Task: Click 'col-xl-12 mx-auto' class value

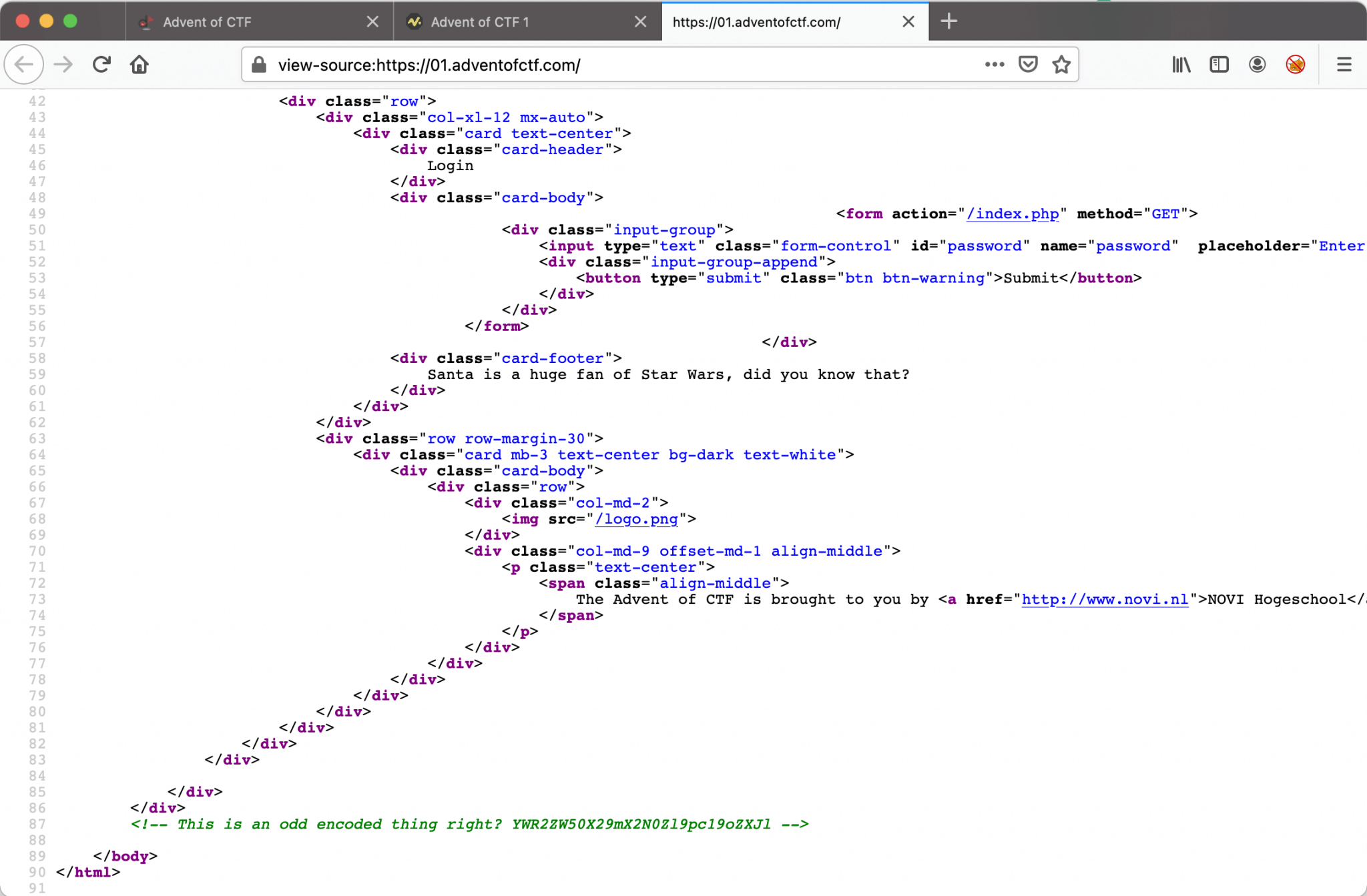Action: click(506, 117)
